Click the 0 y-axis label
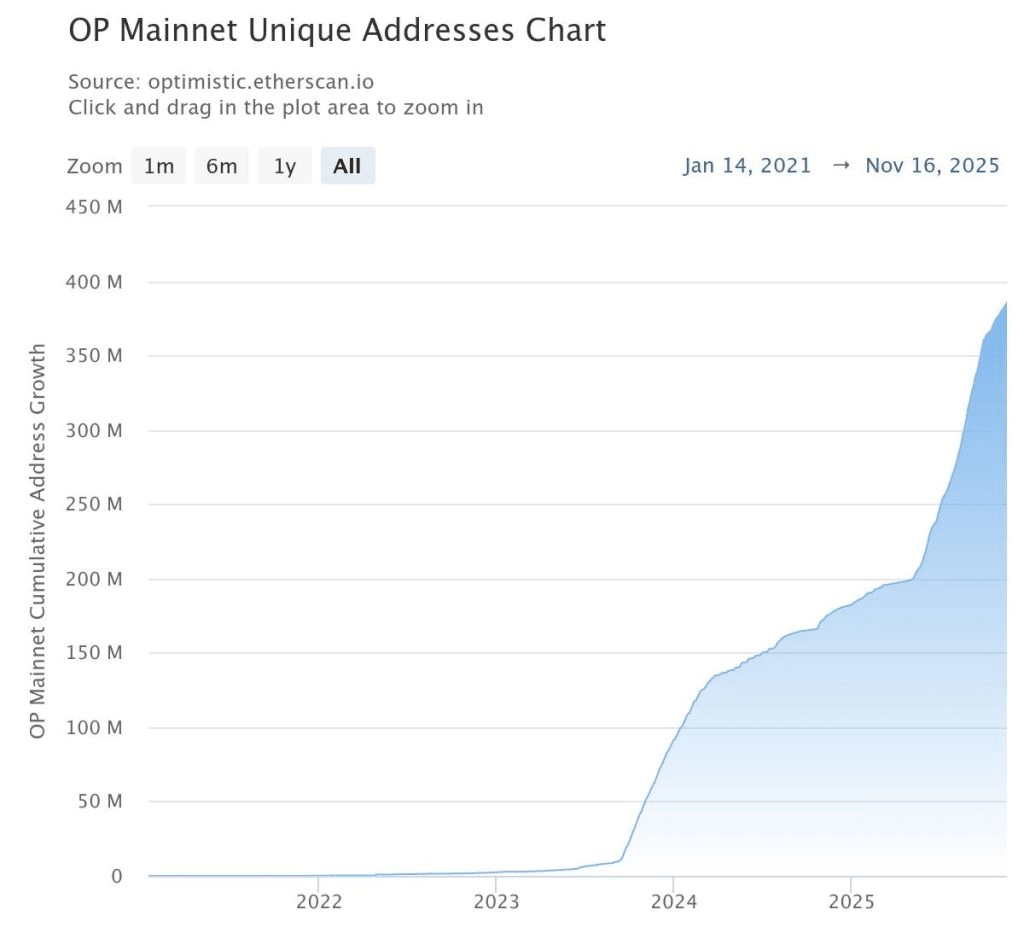The height and width of the screenshot is (939, 1024). click(116, 876)
